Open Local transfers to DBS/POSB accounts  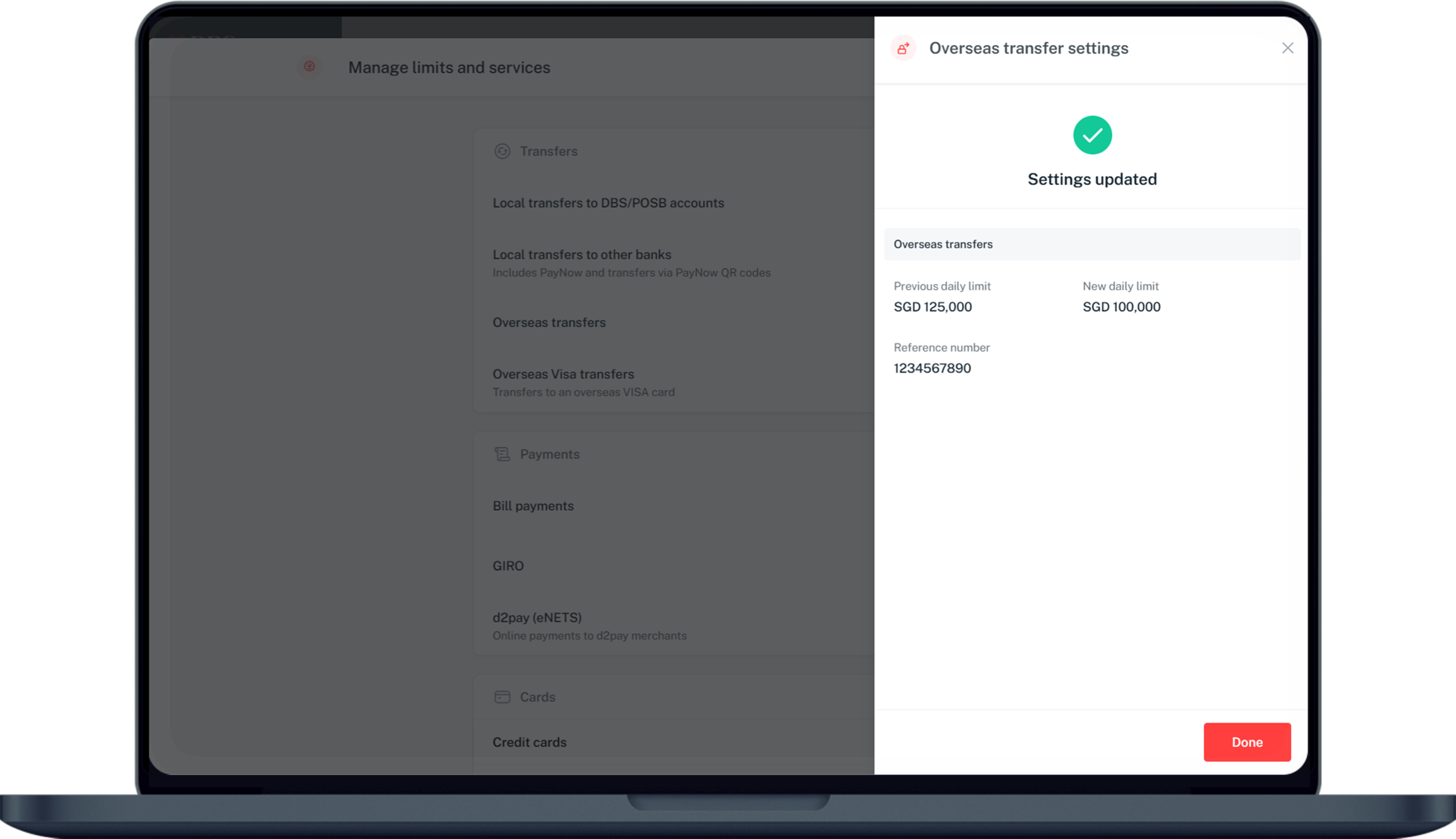[608, 203]
